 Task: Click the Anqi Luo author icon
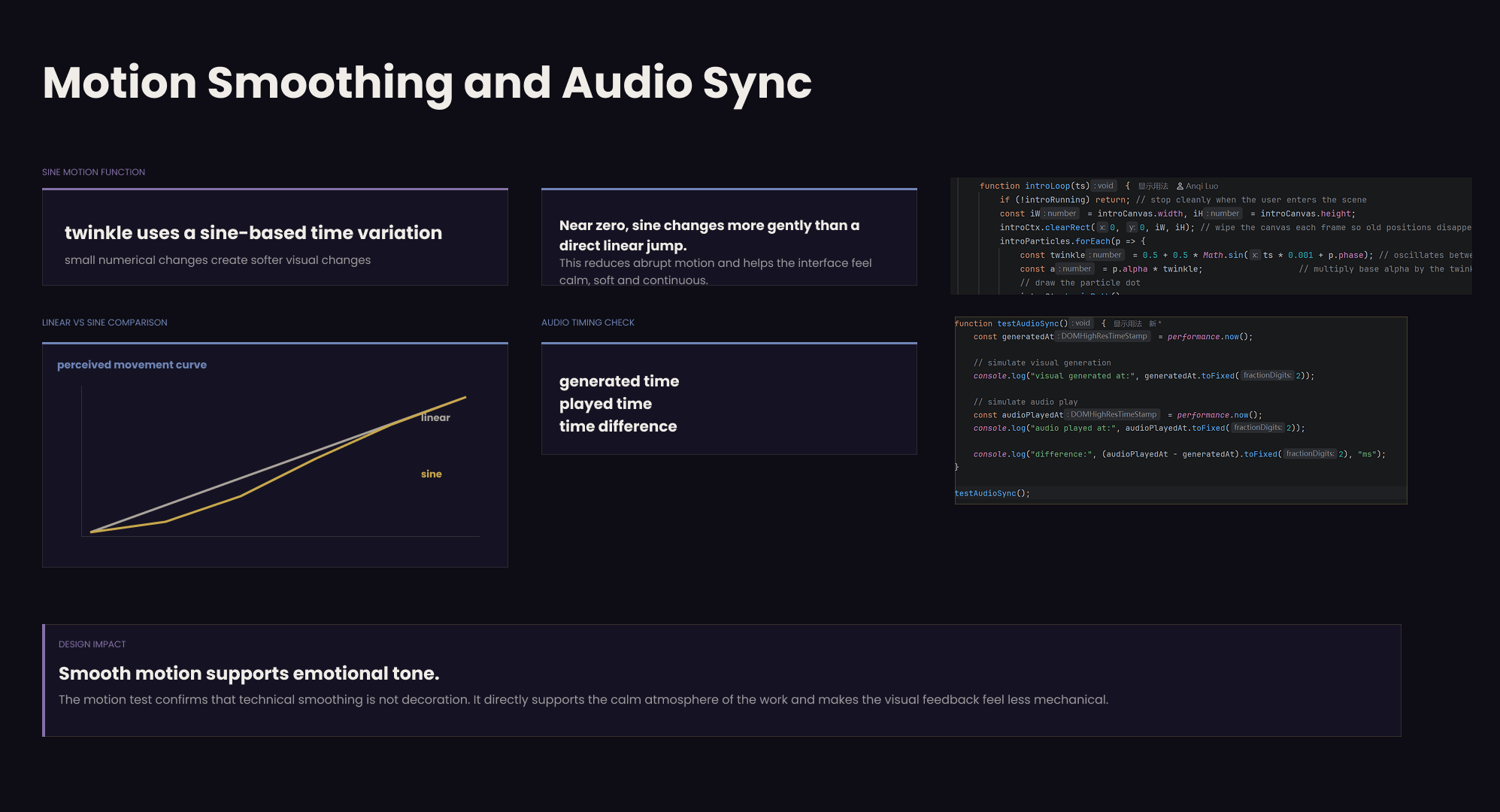[x=1180, y=186]
